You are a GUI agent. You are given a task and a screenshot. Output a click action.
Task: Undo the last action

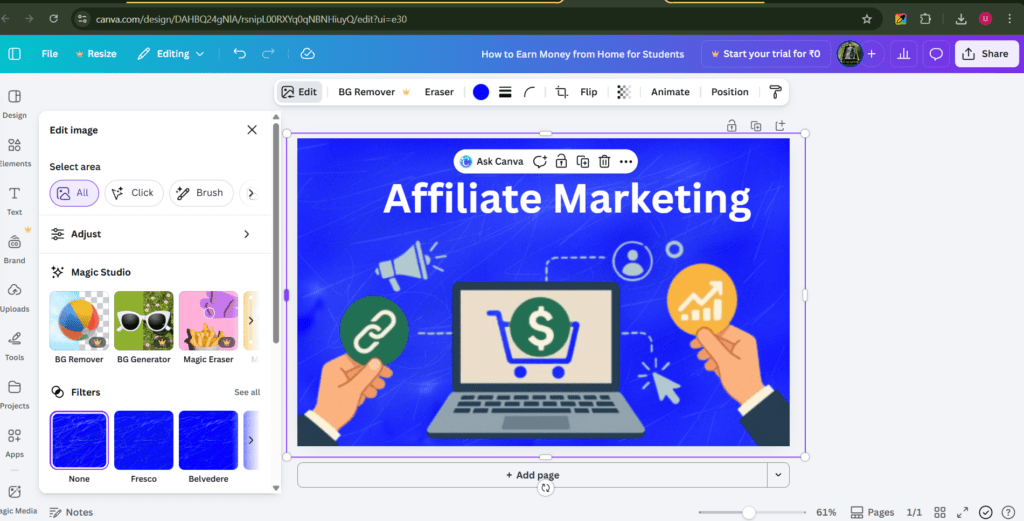tap(240, 54)
